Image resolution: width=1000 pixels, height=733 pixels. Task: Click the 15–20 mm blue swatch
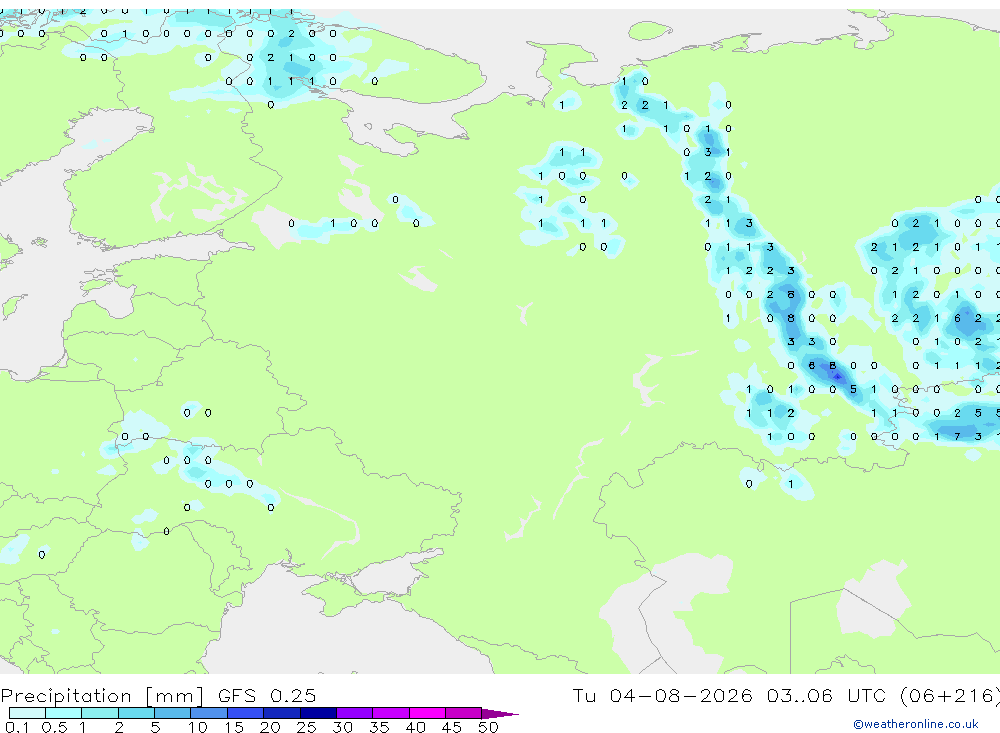click(245, 713)
